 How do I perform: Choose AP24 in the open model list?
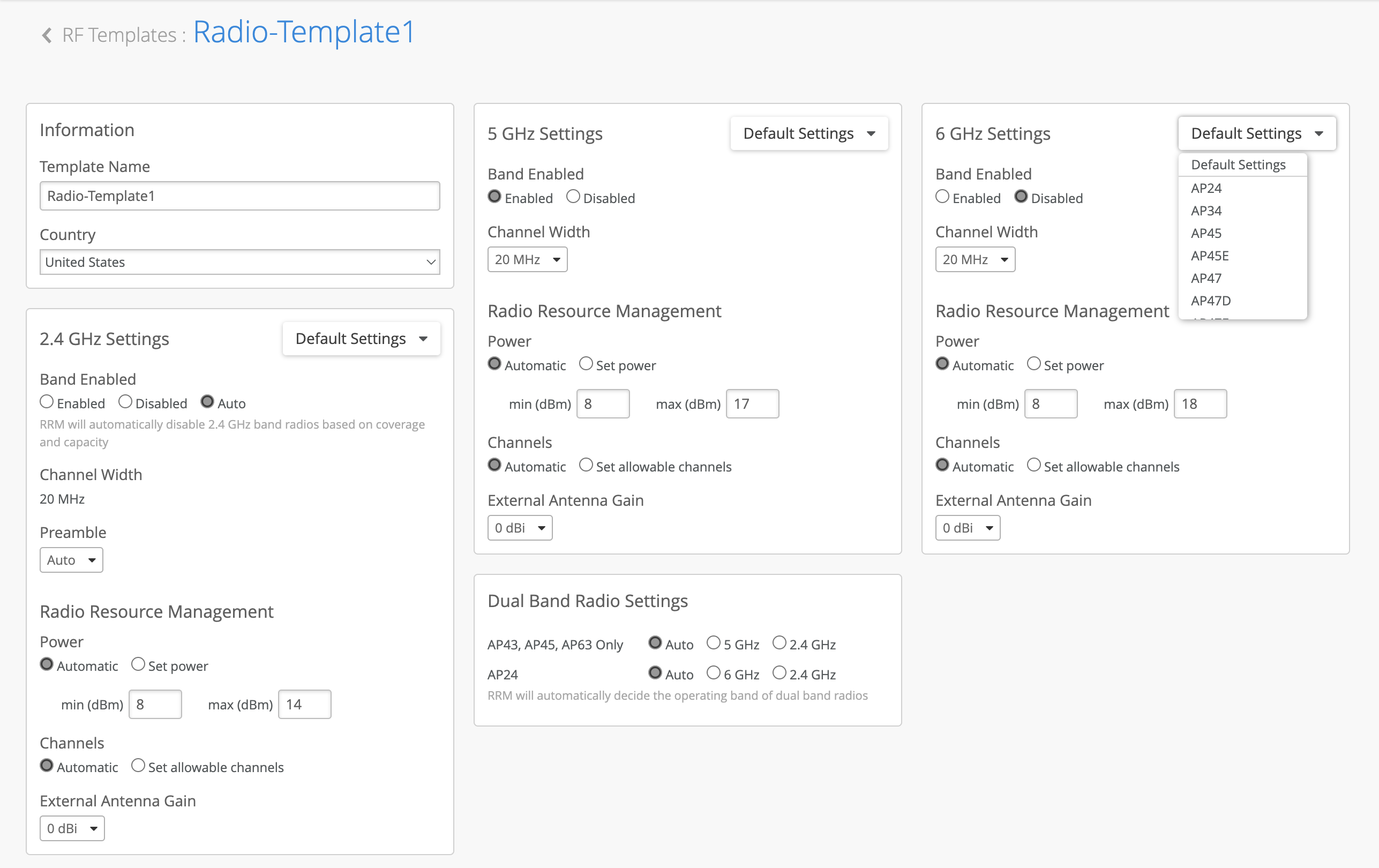[x=1206, y=189]
